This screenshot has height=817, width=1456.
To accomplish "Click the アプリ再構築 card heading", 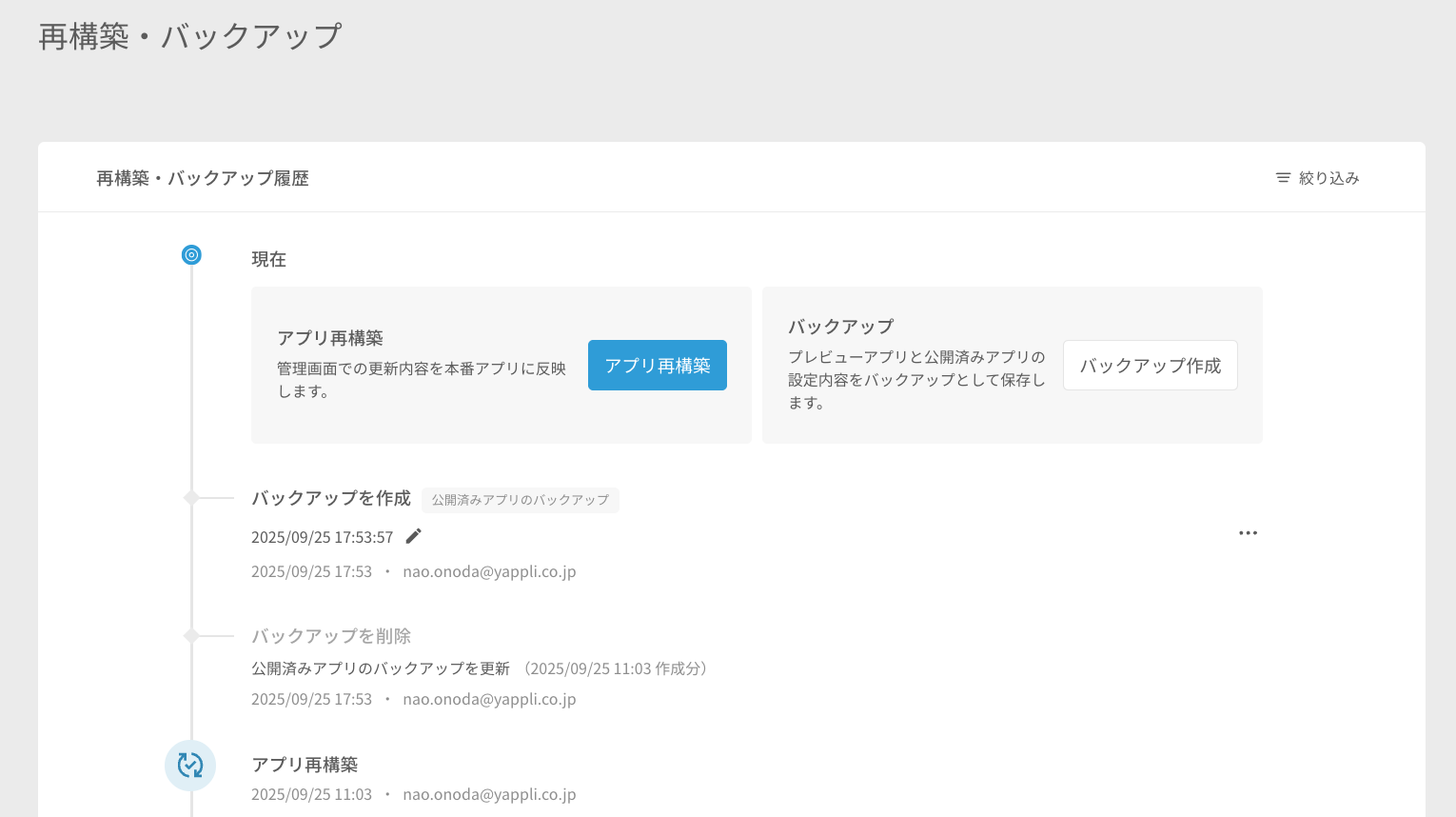I will (x=330, y=338).
